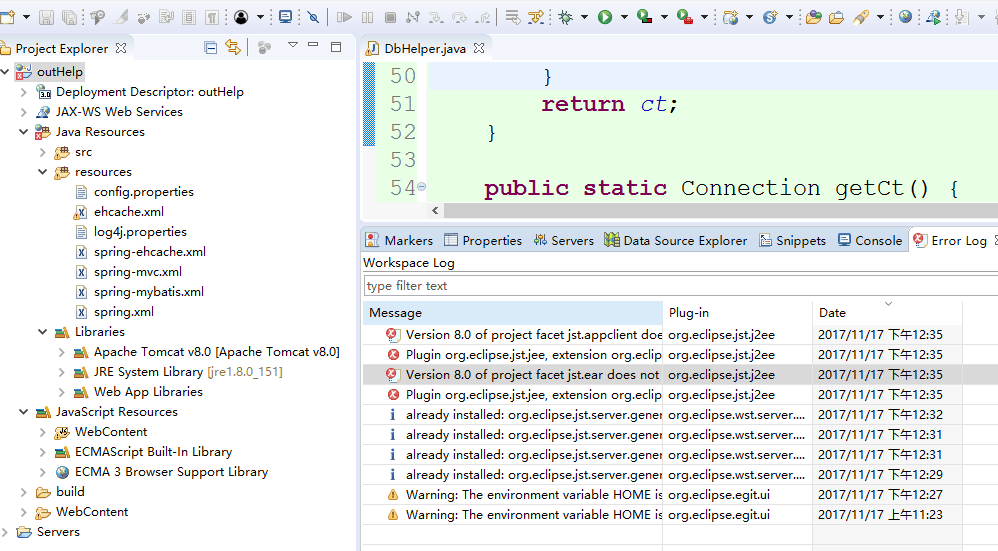Expand Deployment Descriptor: outHelp node
Image resolution: width=998 pixels, height=551 pixels.
tap(24, 92)
